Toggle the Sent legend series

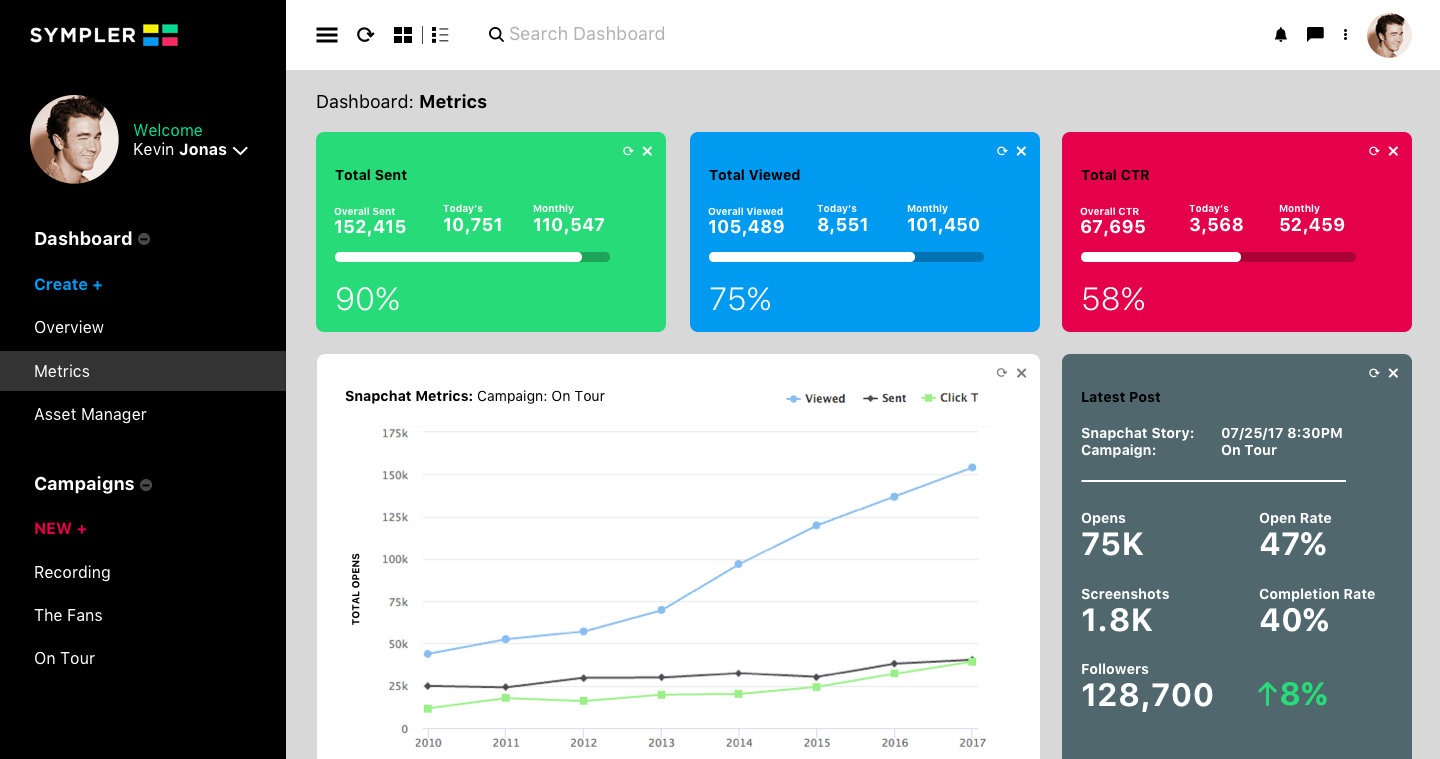[x=885, y=399]
